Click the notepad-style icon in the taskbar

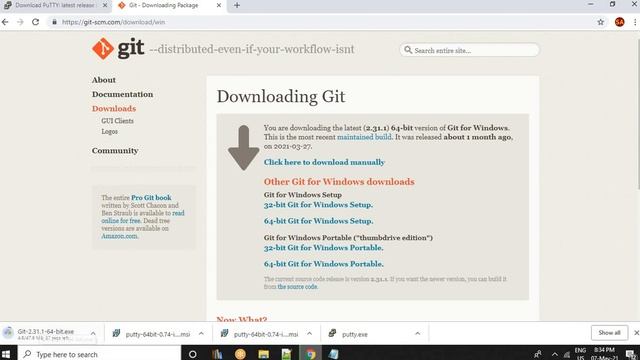(x=333, y=354)
